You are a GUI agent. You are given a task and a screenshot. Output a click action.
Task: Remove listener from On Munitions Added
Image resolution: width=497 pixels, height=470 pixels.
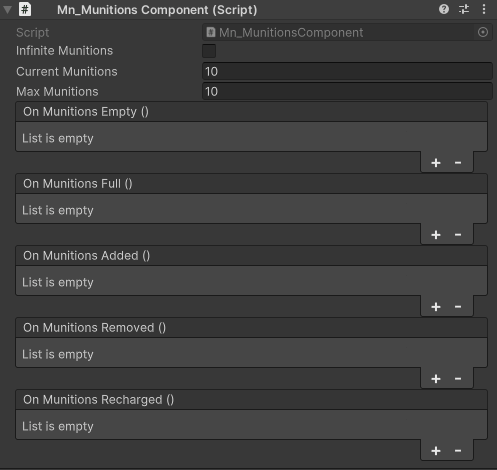458,307
